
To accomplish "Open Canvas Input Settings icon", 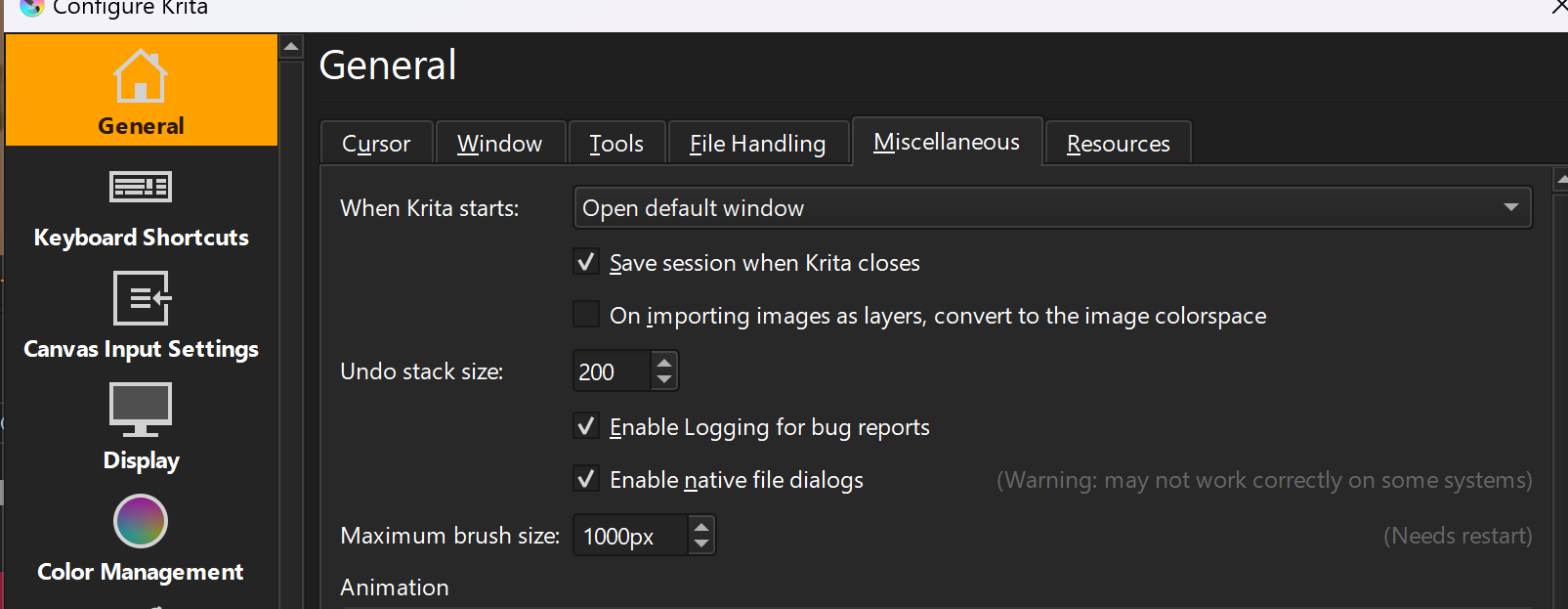I will point(142,297).
